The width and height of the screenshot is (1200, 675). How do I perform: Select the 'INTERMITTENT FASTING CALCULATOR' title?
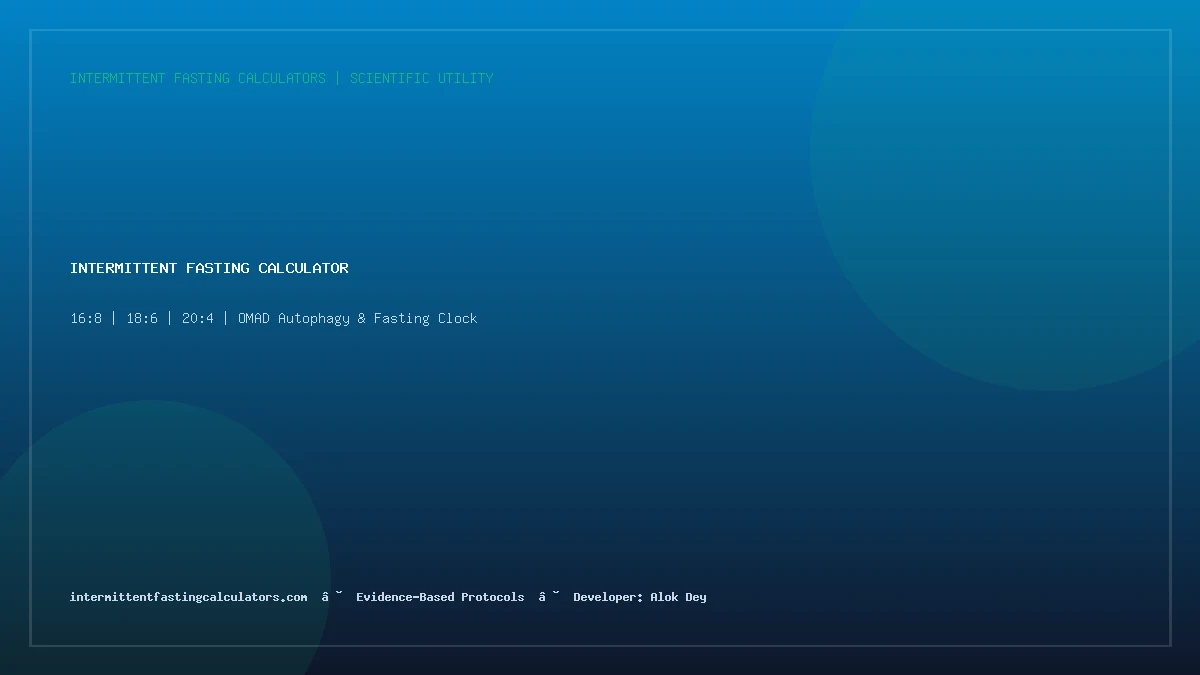pyautogui.click(x=209, y=268)
